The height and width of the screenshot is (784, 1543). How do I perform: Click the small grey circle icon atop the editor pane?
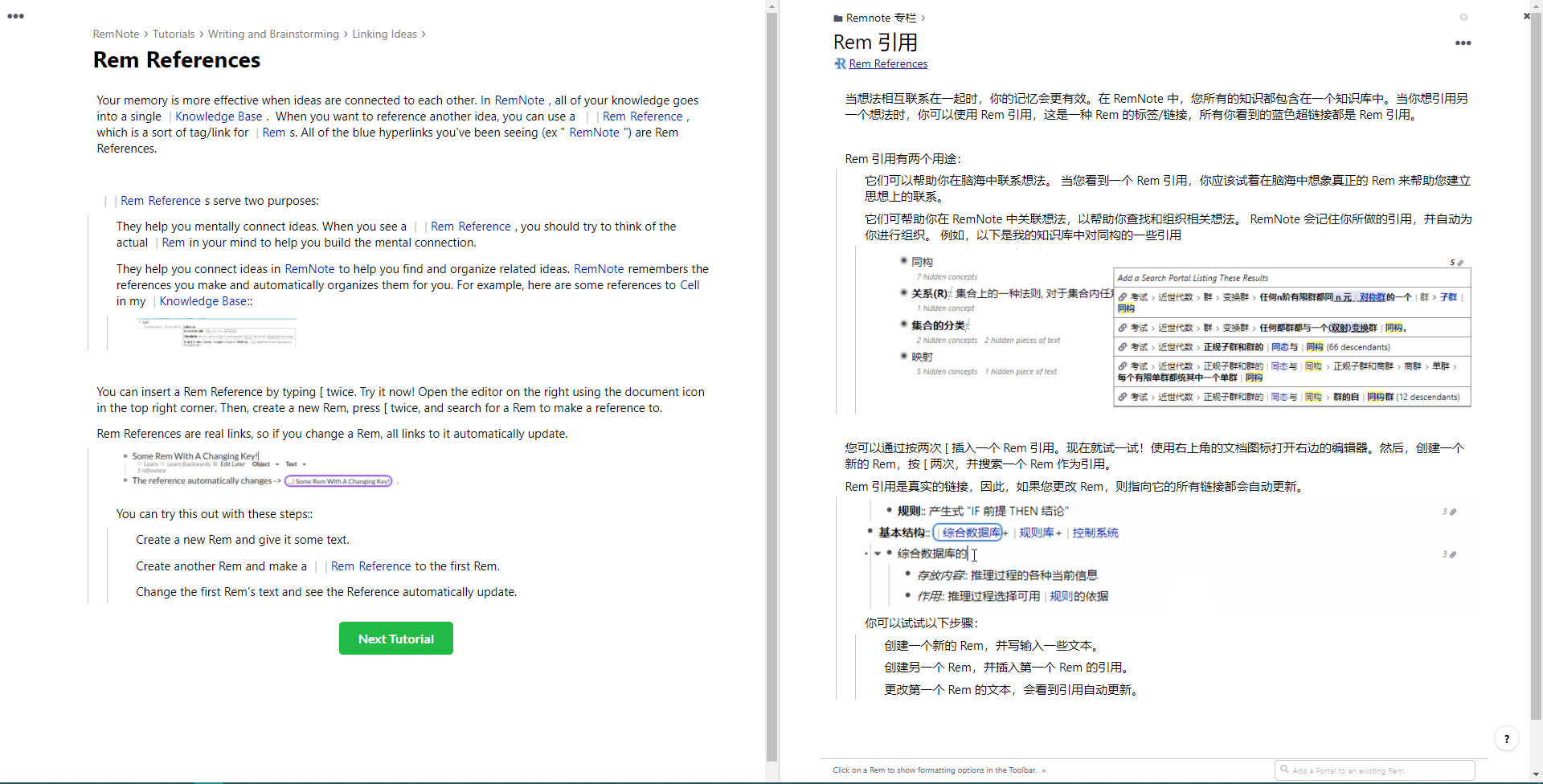coord(1463,17)
